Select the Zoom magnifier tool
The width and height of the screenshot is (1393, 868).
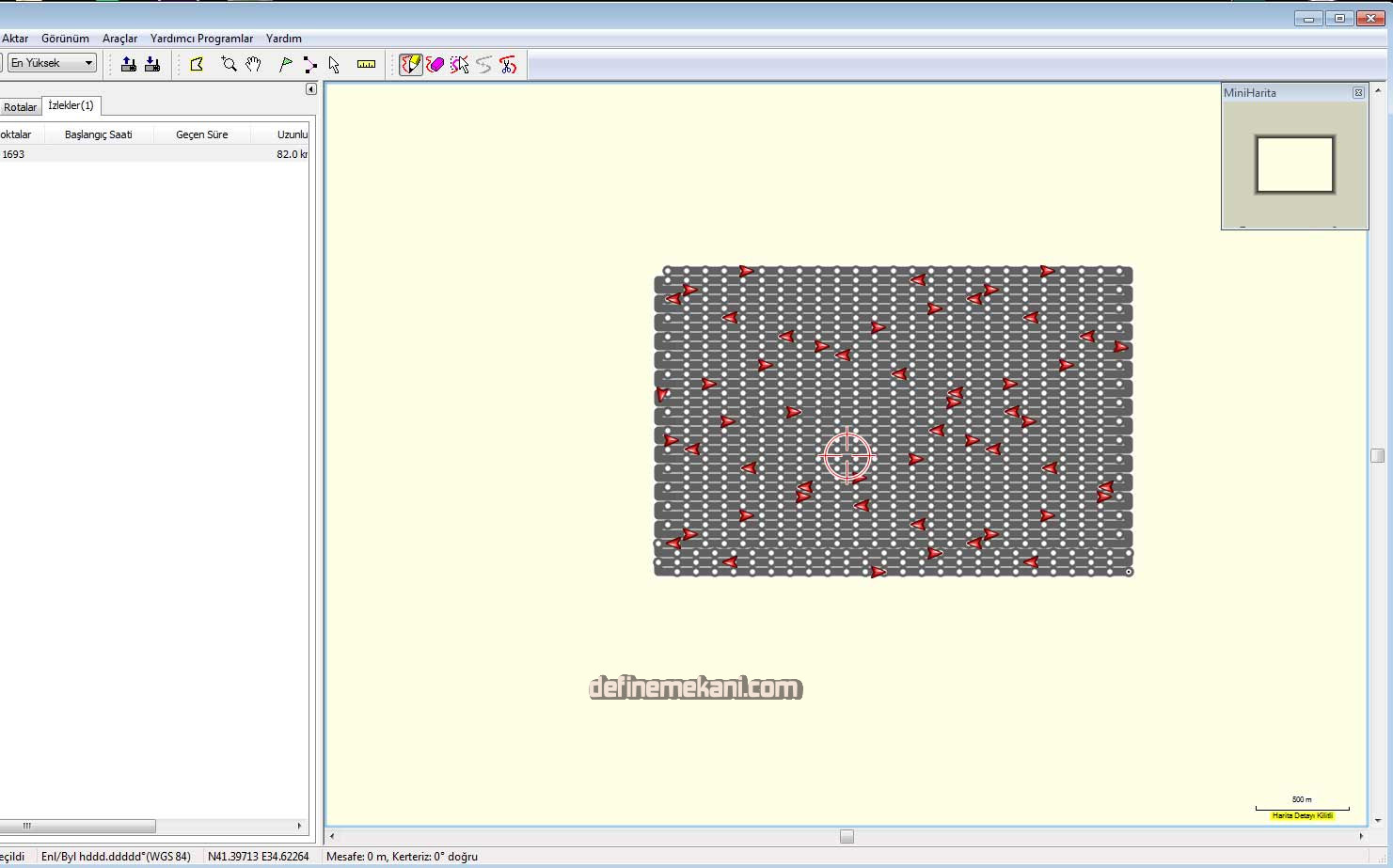229,64
